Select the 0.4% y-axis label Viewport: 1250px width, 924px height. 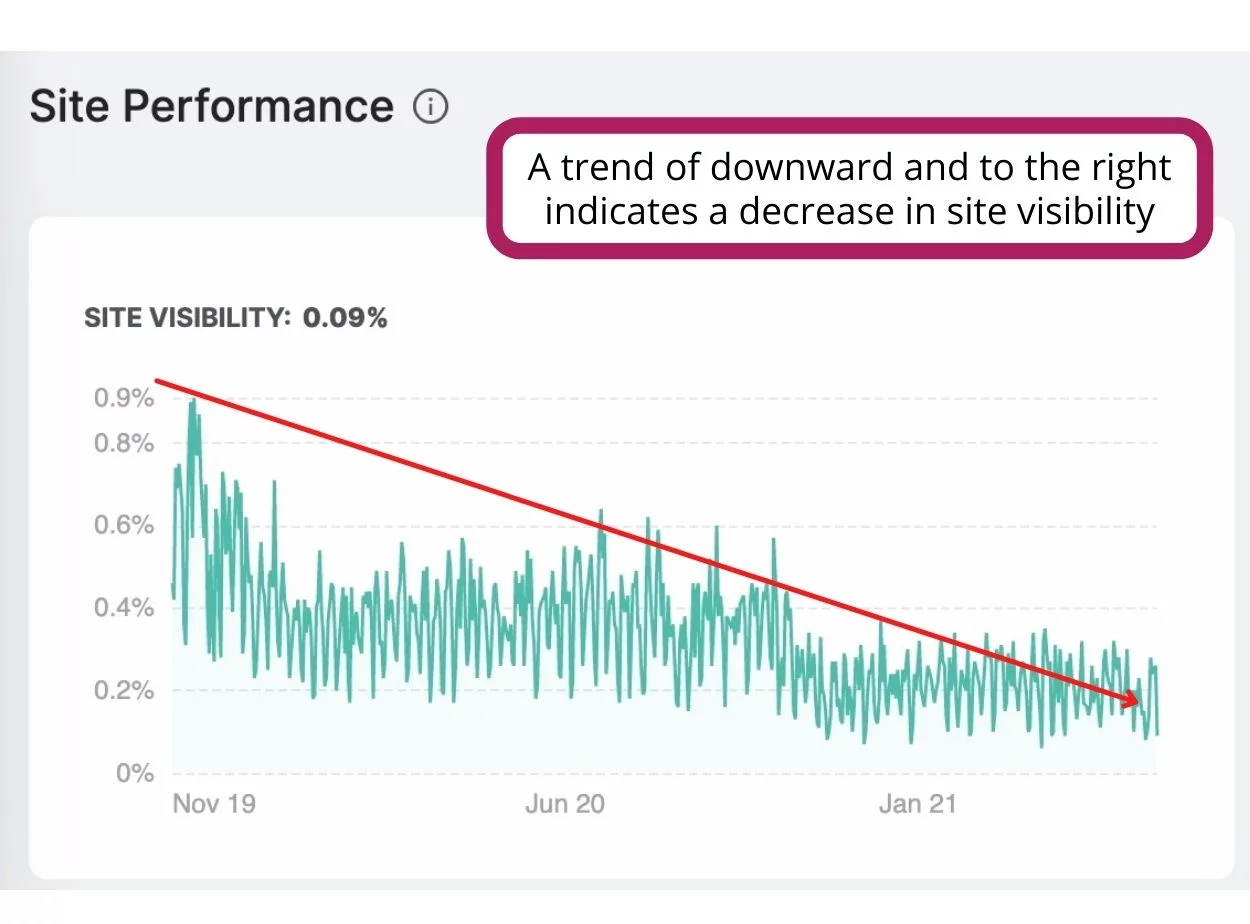click(124, 608)
